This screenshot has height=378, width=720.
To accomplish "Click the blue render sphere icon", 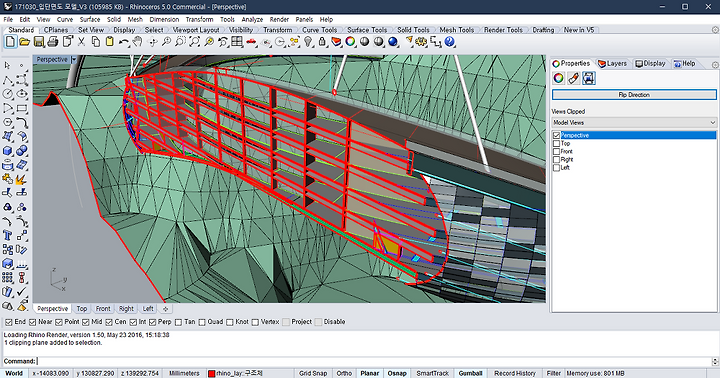I will click(393, 42).
